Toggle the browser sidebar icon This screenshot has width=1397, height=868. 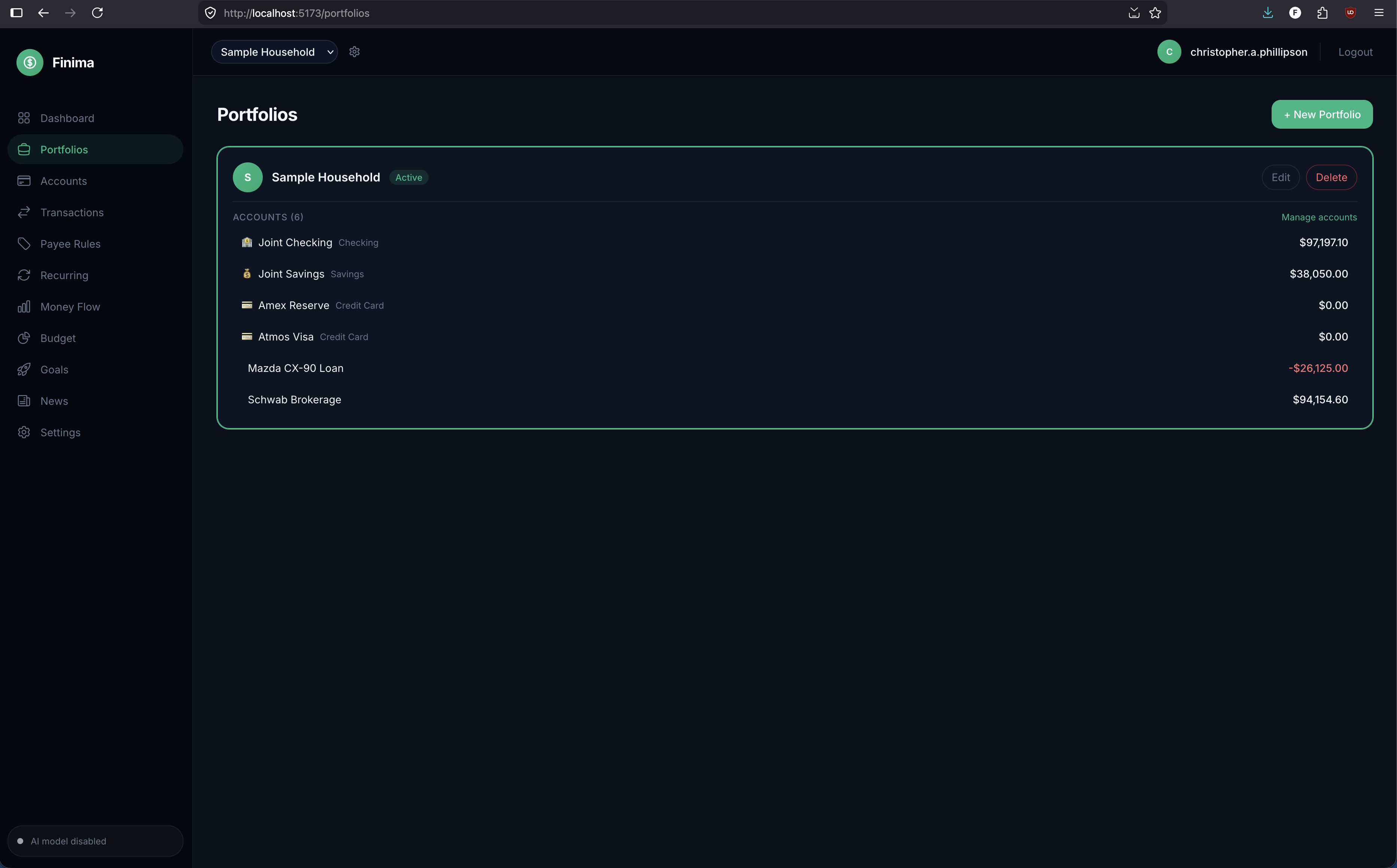16,13
